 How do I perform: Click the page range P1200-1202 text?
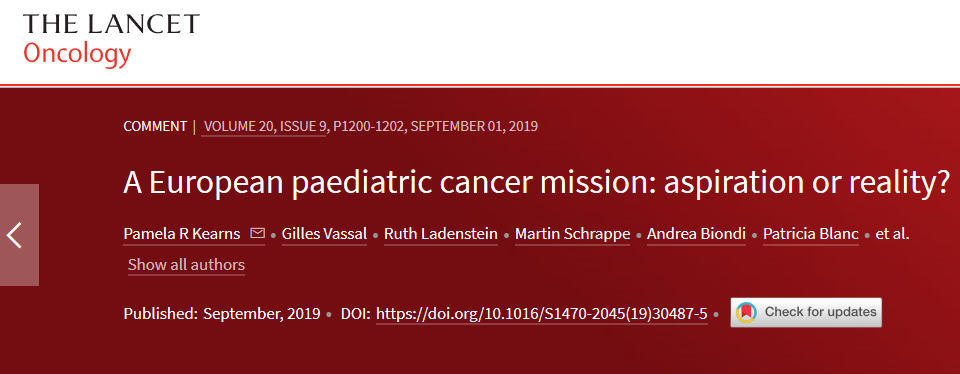pyautogui.click(x=368, y=127)
